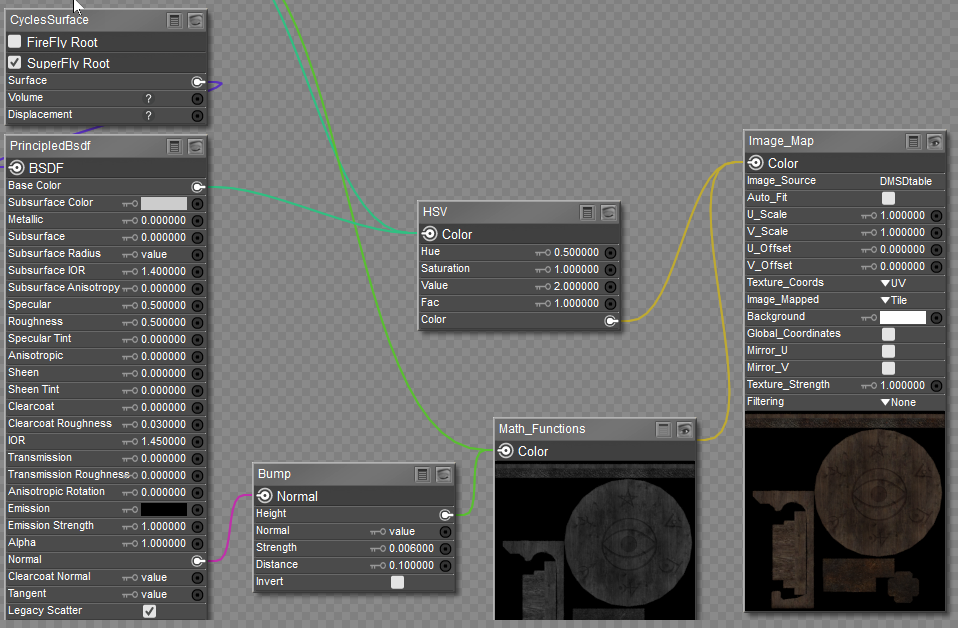Click the Displacement input socket on CyclesSurface
This screenshot has height=628, width=958.
(197, 115)
